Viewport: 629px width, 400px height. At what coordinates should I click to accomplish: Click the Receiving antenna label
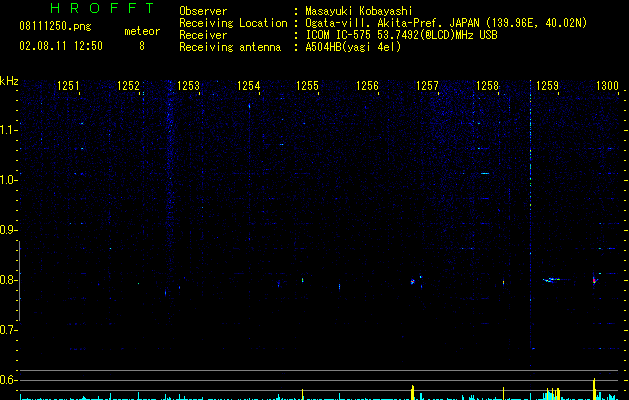pos(230,47)
